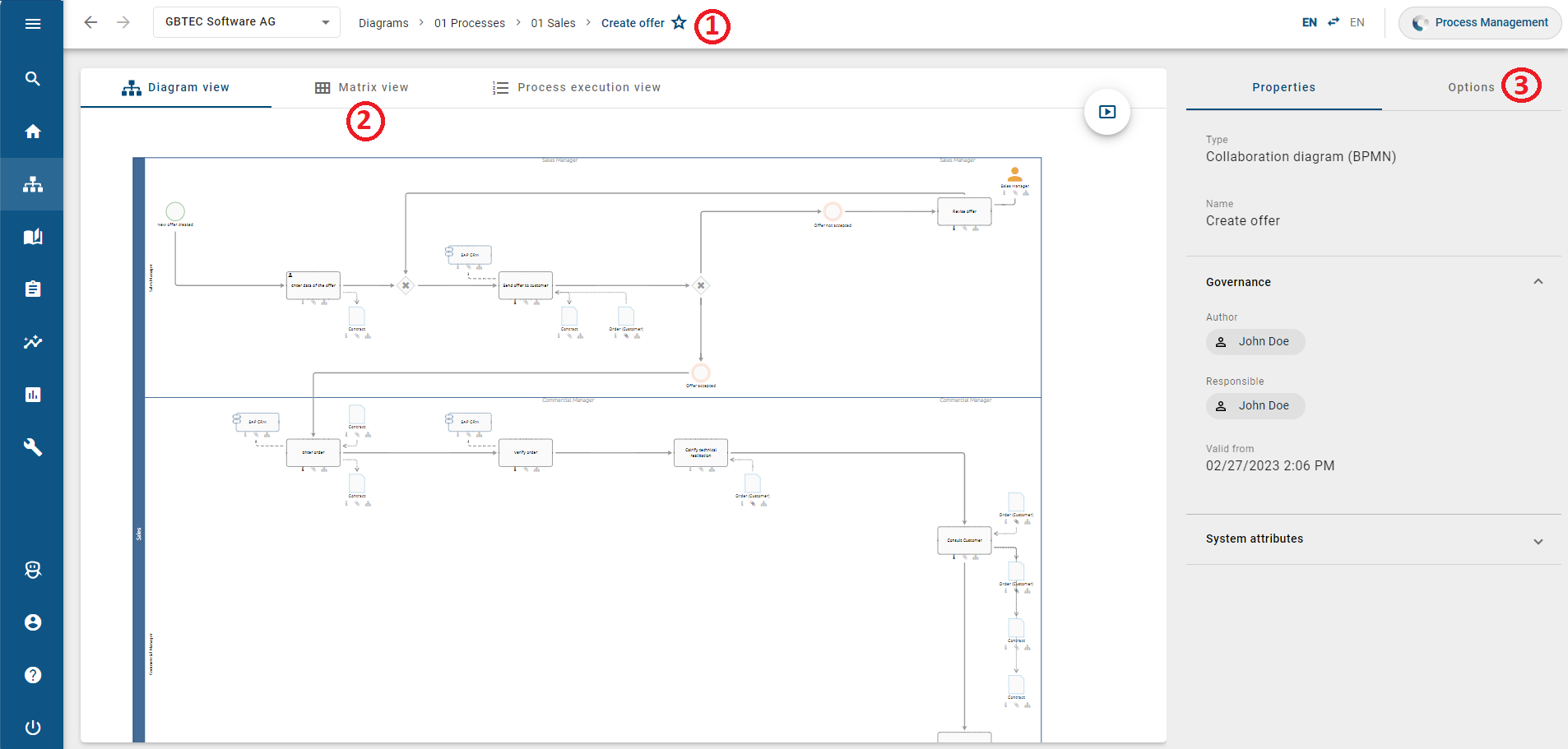Go to 01 Sales breadcrumb
The height and width of the screenshot is (749, 1568).
553,23
